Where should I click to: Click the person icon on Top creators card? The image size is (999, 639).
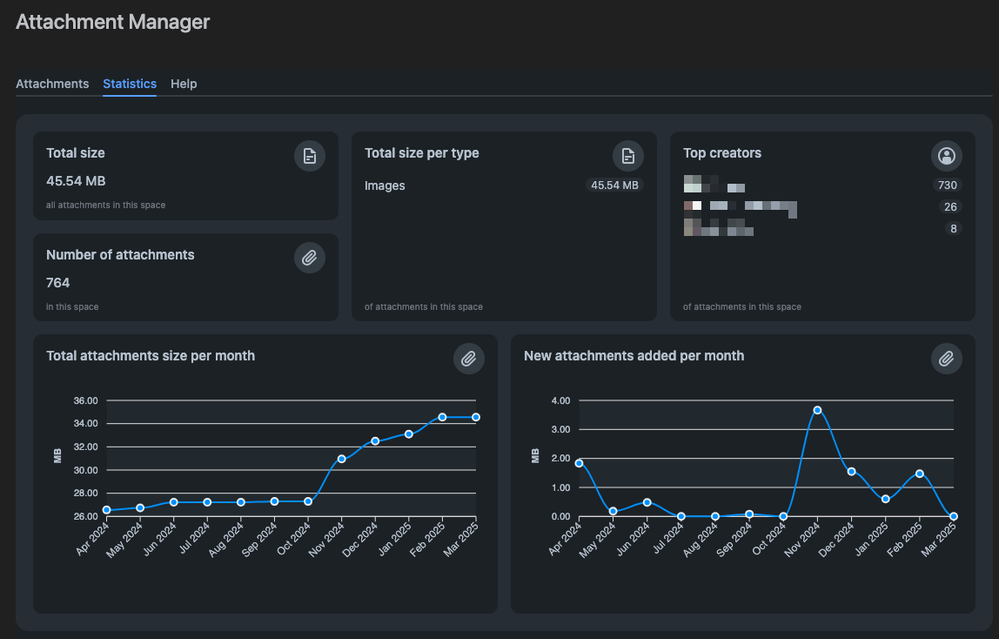[x=946, y=156]
